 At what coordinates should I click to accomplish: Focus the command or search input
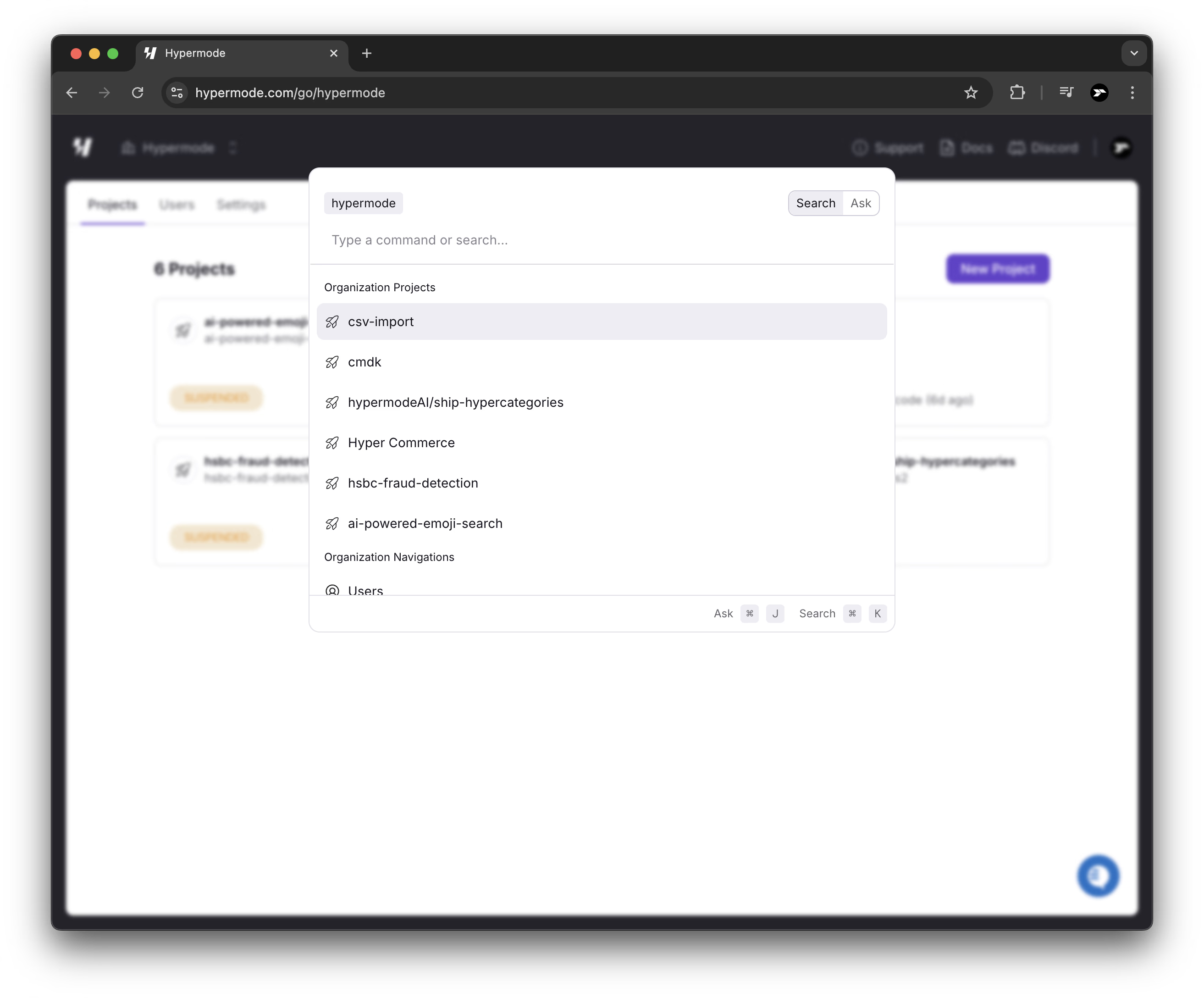click(602, 240)
